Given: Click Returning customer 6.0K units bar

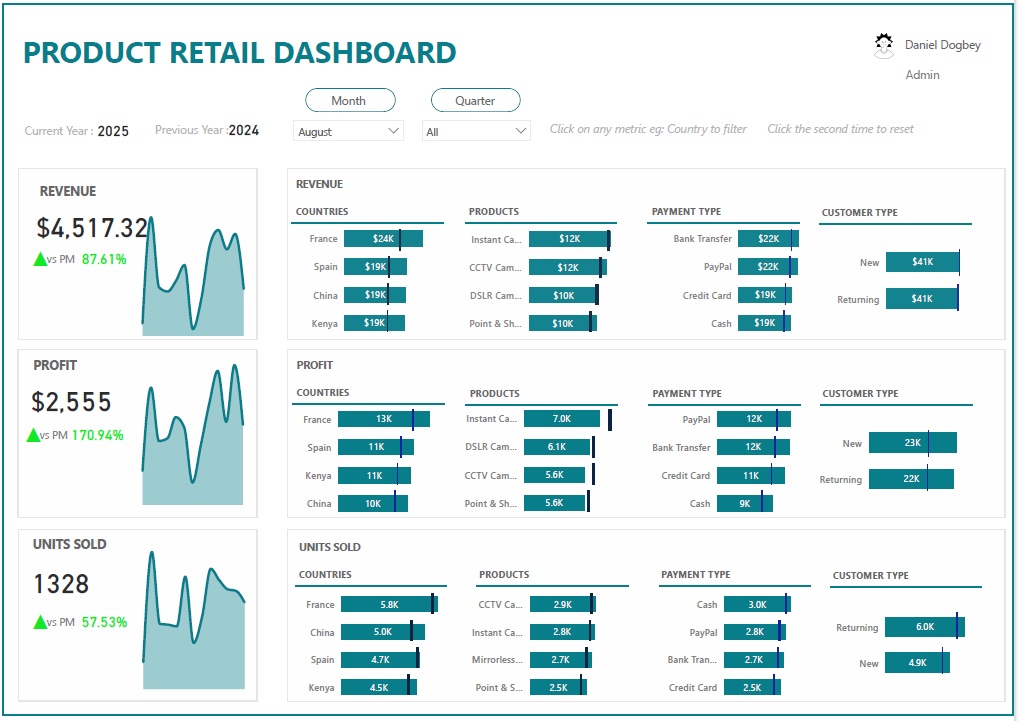Looking at the screenshot, I should pos(925,627).
